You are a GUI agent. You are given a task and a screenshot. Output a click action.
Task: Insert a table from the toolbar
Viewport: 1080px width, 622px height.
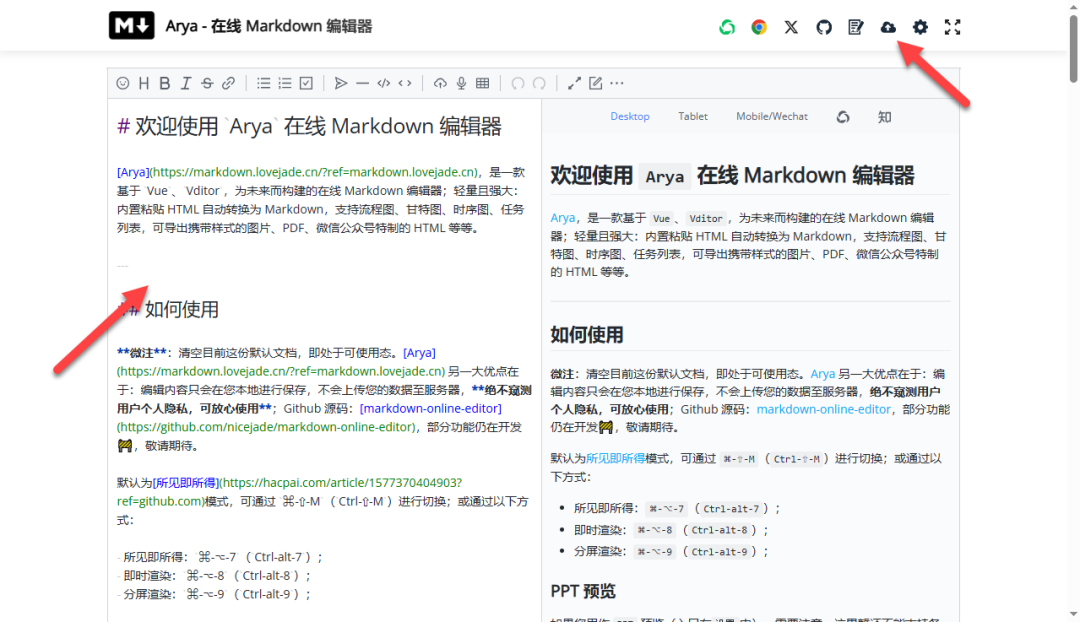coord(483,83)
